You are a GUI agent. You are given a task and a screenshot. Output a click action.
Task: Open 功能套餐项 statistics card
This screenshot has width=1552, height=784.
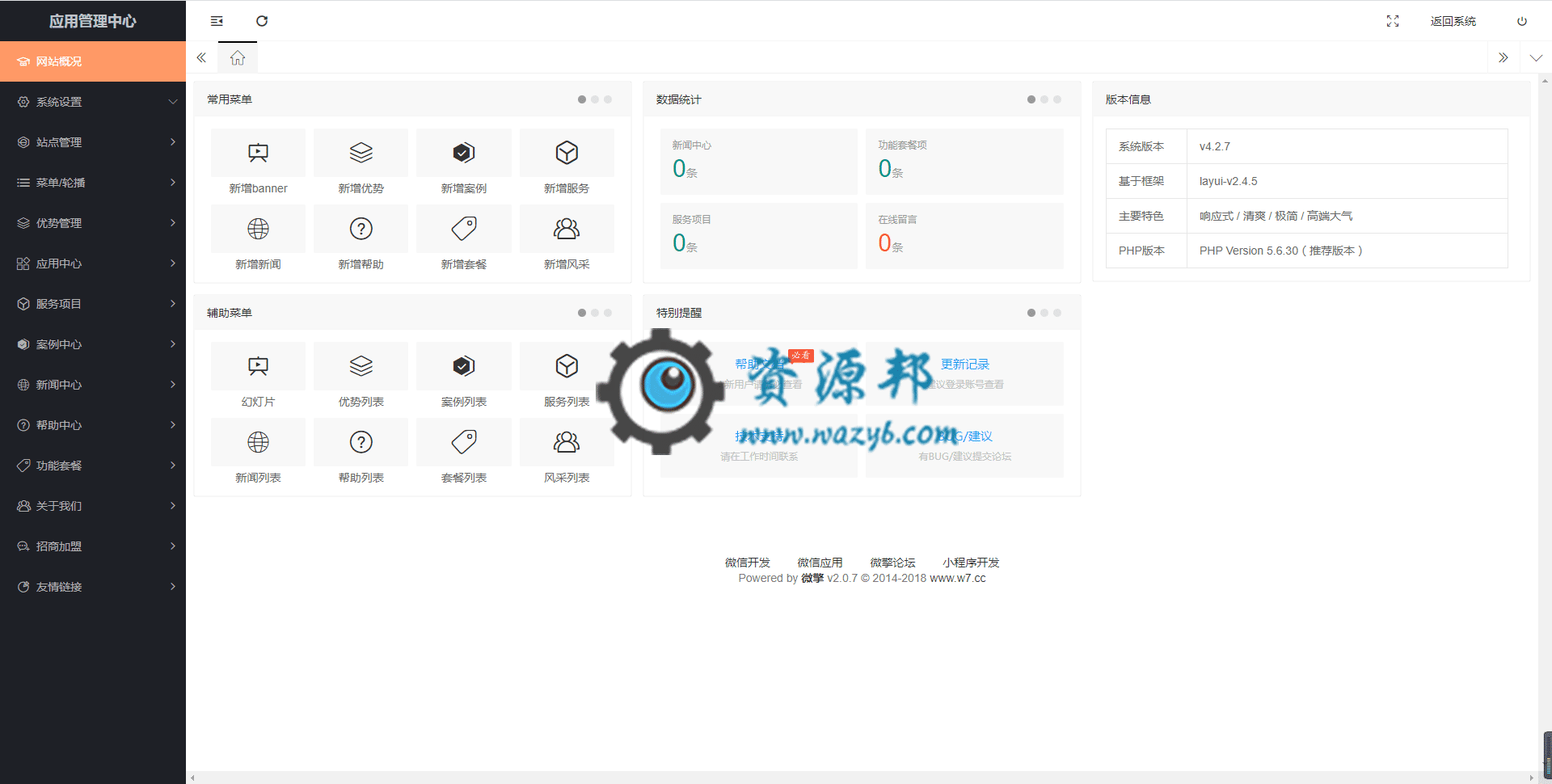point(964,162)
